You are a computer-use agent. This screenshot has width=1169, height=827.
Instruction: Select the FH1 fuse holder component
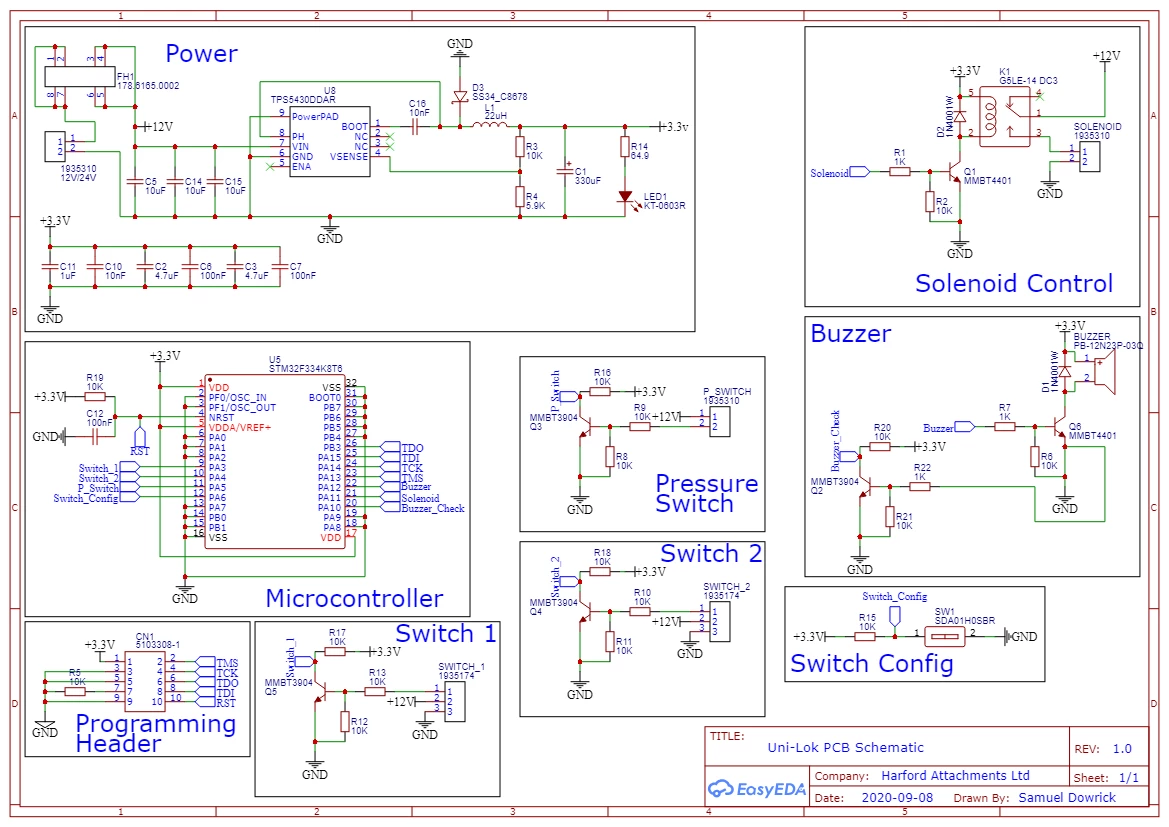80,77
